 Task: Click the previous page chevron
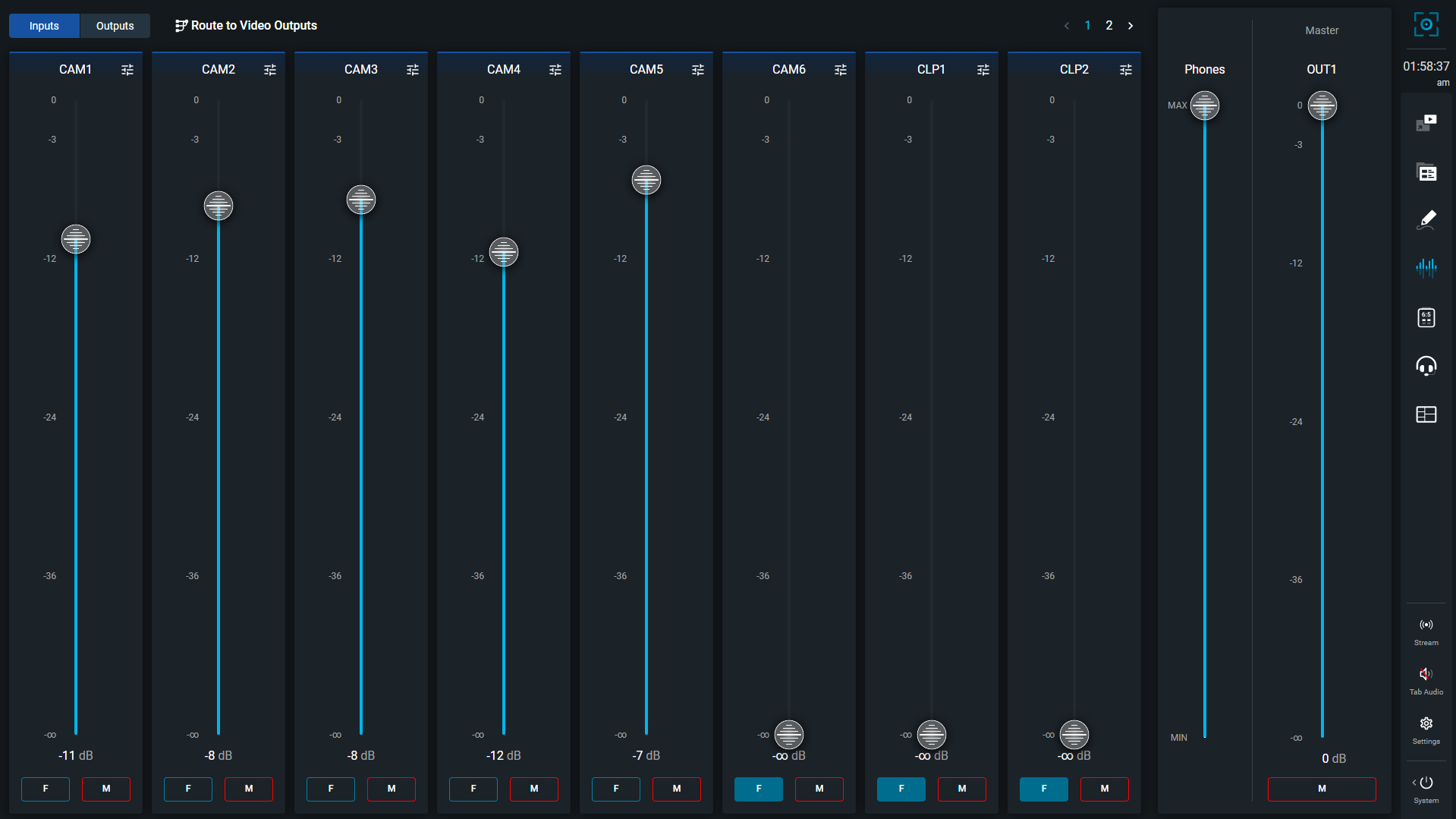1067,25
